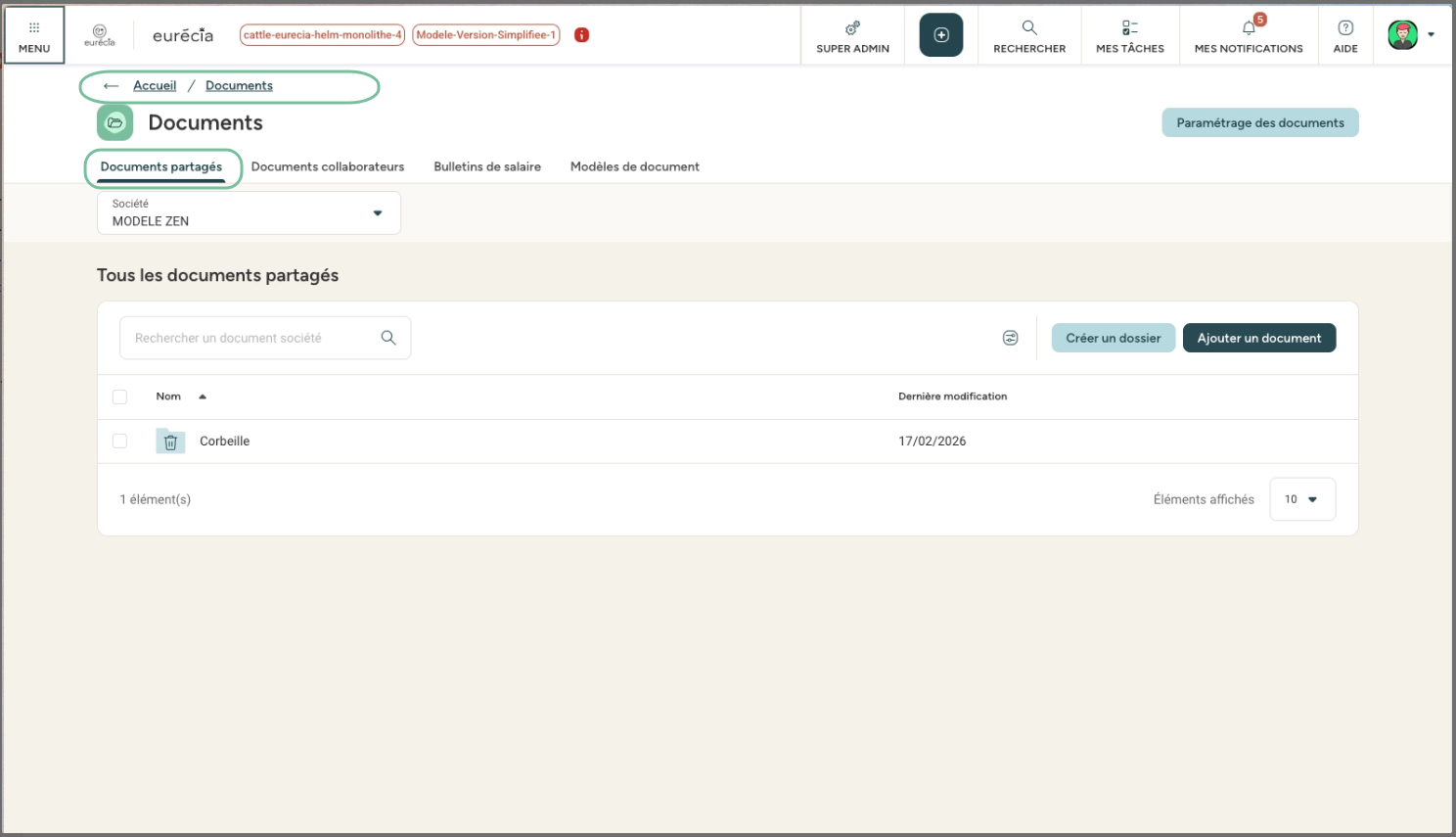
Task: Focus the Rechercher un document société field
Action: 250,338
